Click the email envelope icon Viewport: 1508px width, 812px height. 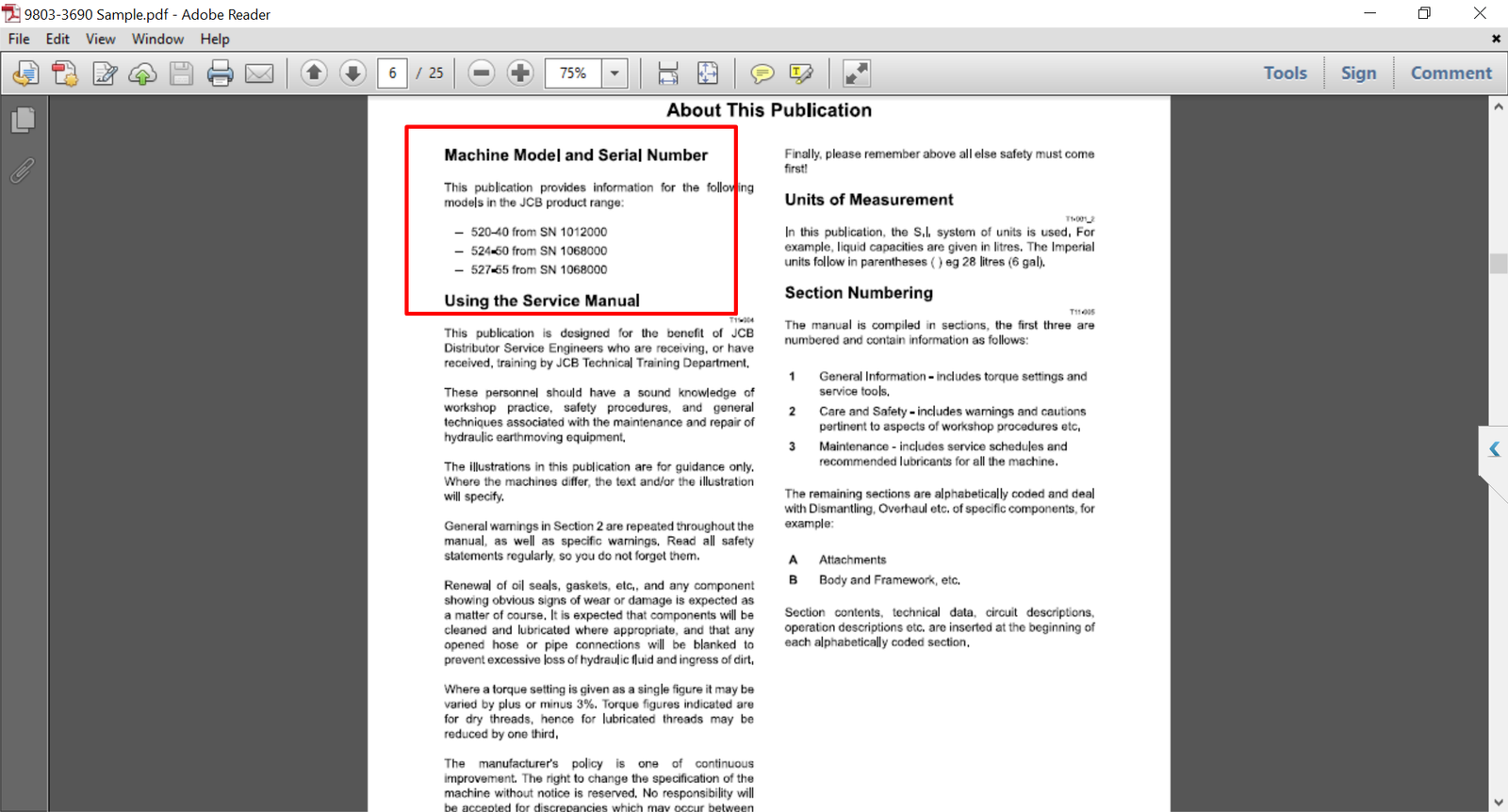pos(259,73)
